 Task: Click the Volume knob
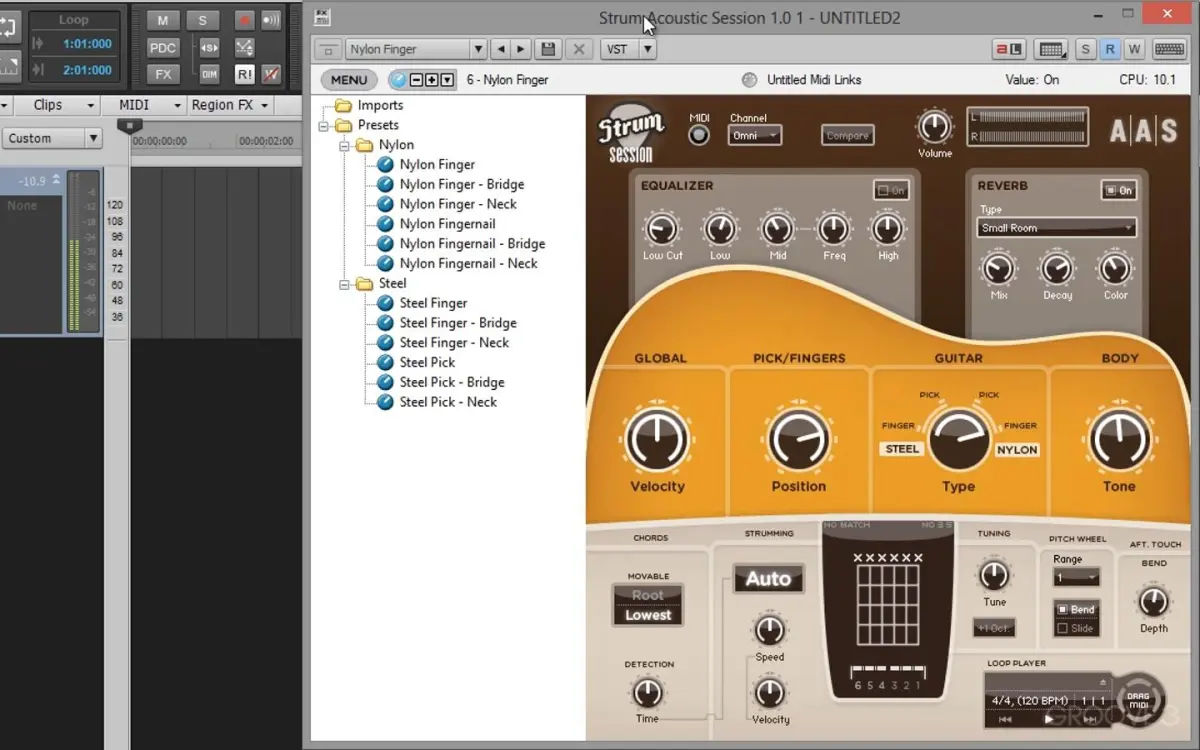coord(934,126)
